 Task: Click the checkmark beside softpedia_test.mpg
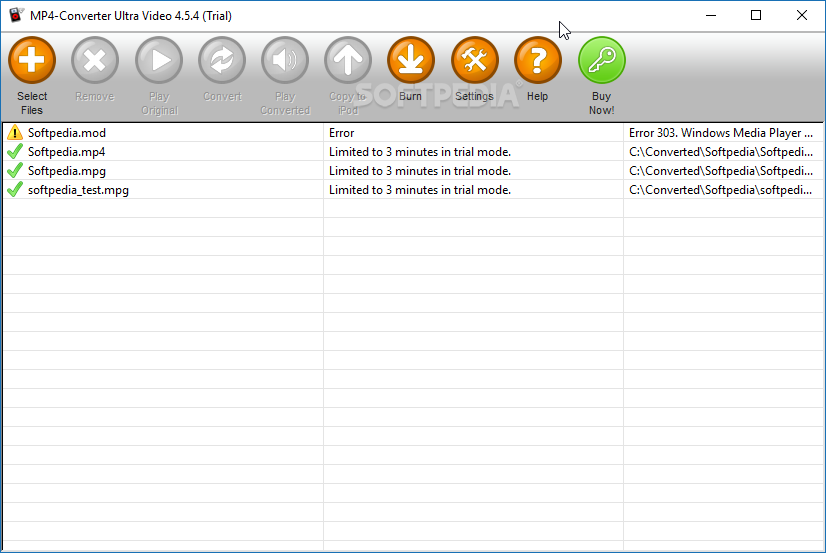[15, 189]
